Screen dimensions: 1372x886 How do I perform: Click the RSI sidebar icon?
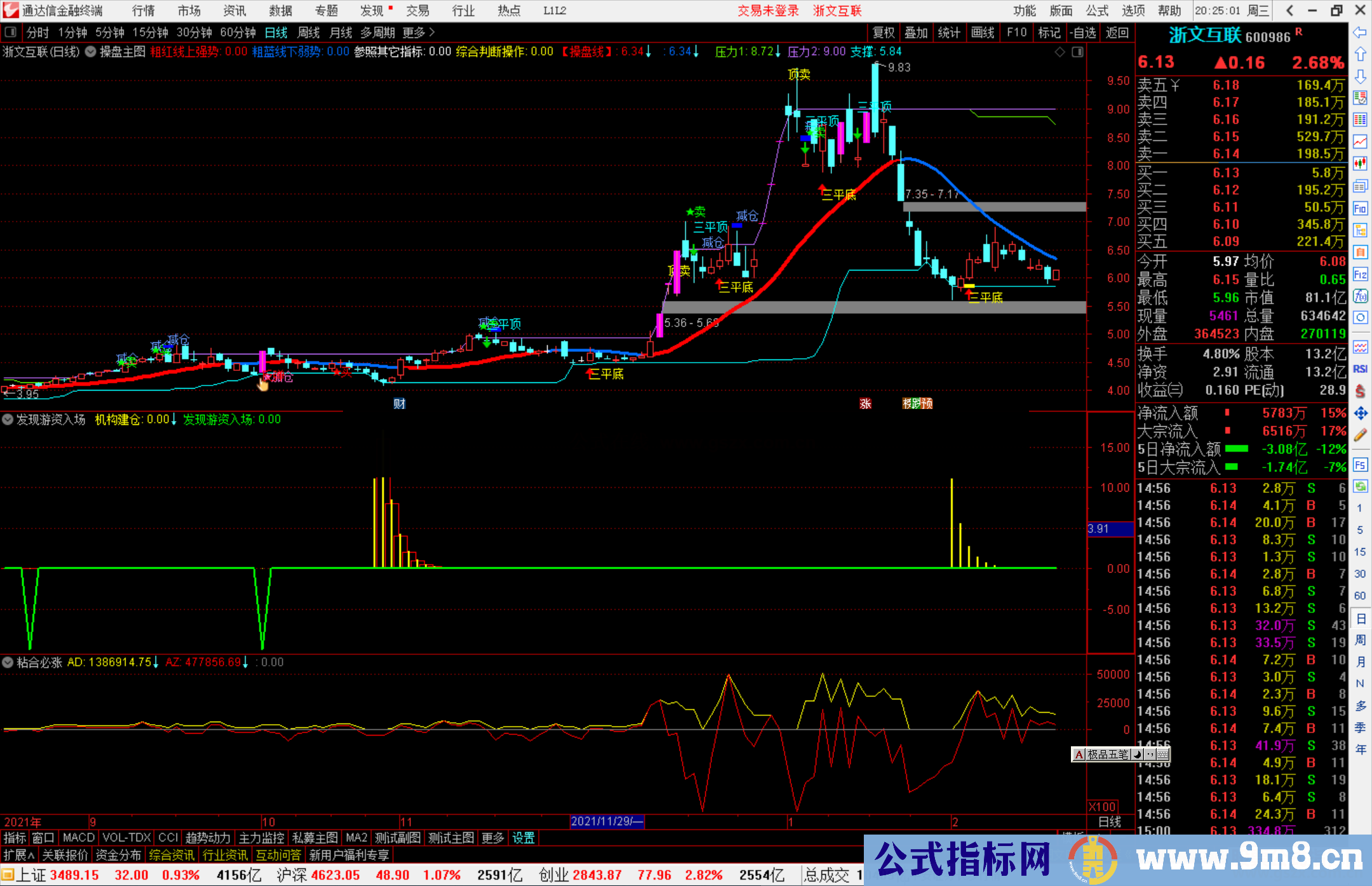coord(1360,369)
